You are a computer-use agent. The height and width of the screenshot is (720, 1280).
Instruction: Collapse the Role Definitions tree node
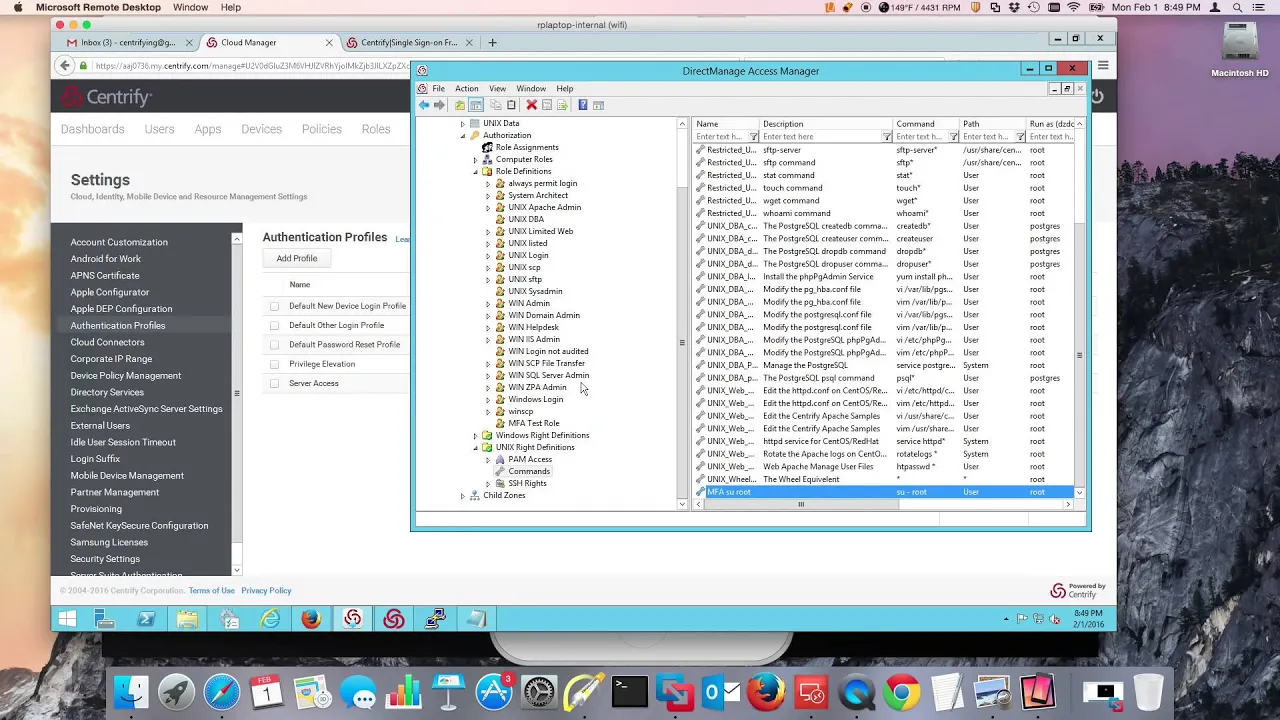pos(475,172)
